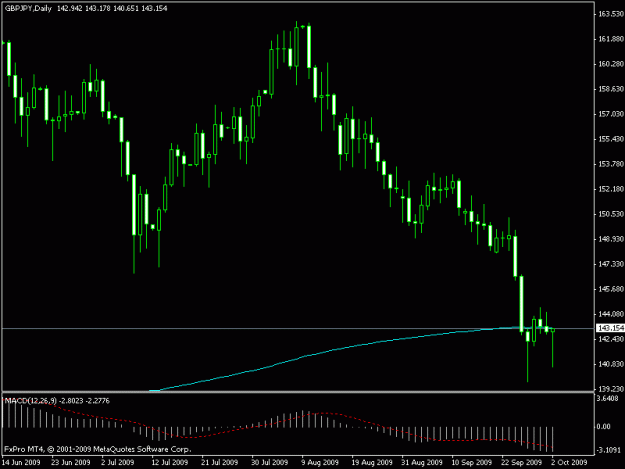Click the MACD zero level label 0.00
This screenshot has width=625, height=469.
click(x=604, y=427)
